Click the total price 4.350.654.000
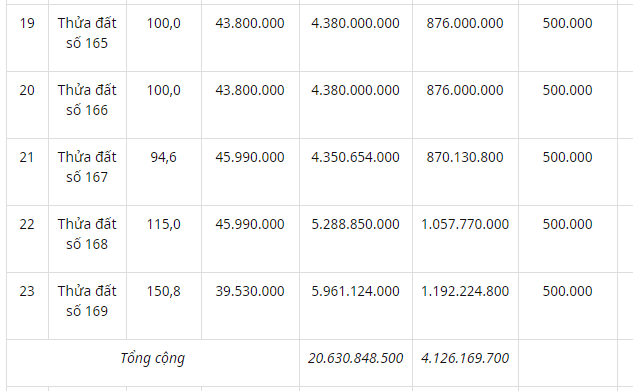 355,157
